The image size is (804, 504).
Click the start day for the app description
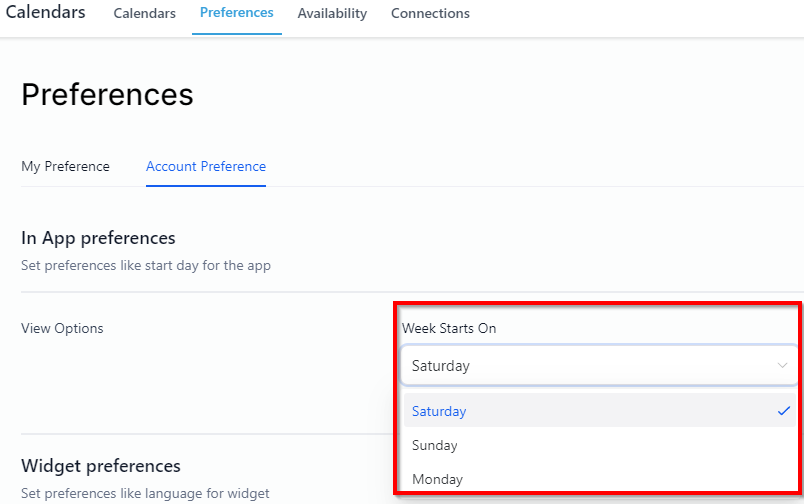(146, 266)
